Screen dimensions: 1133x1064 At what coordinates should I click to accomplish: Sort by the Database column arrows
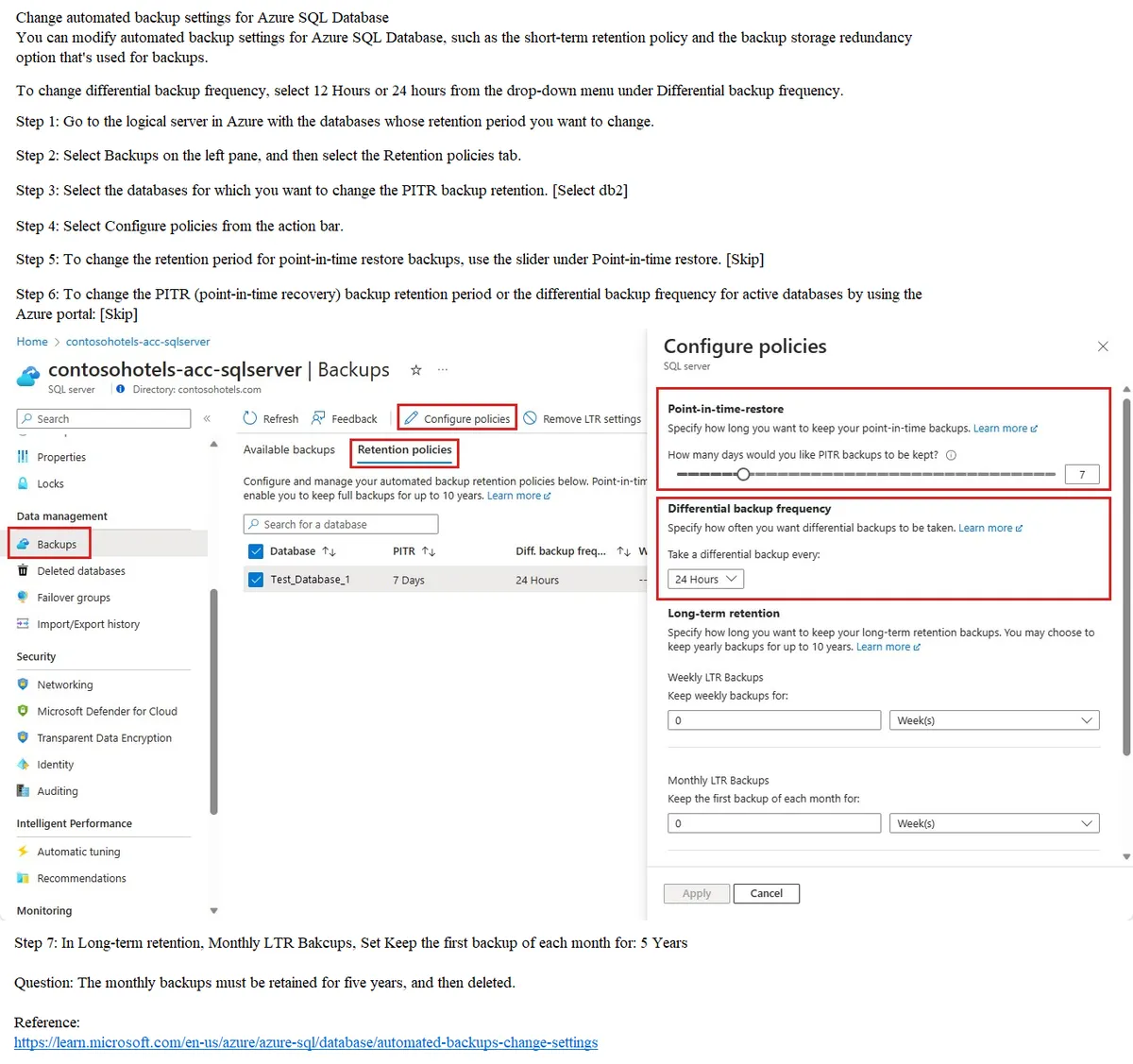click(329, 551)
